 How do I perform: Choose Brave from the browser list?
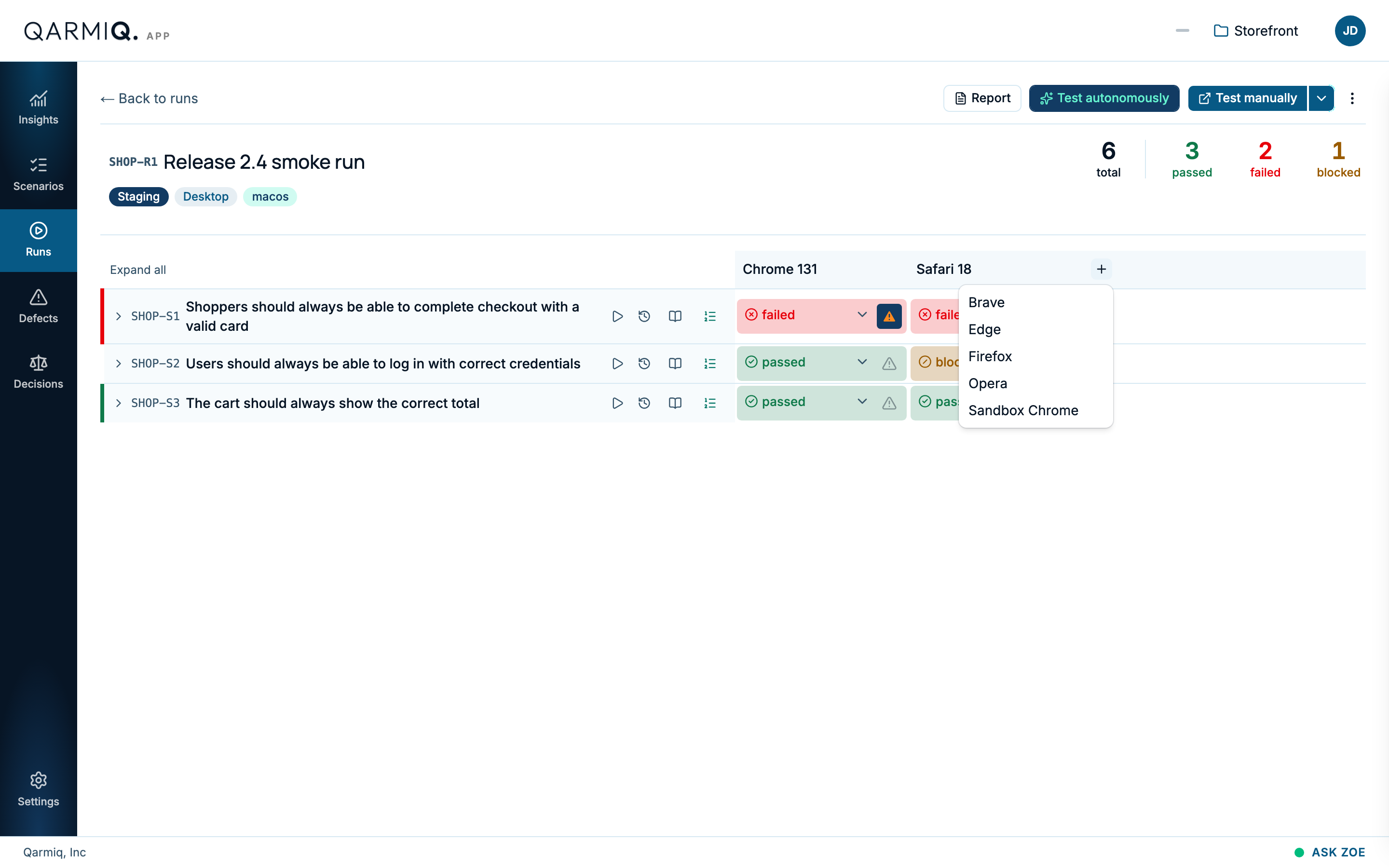pos(1035,302)
